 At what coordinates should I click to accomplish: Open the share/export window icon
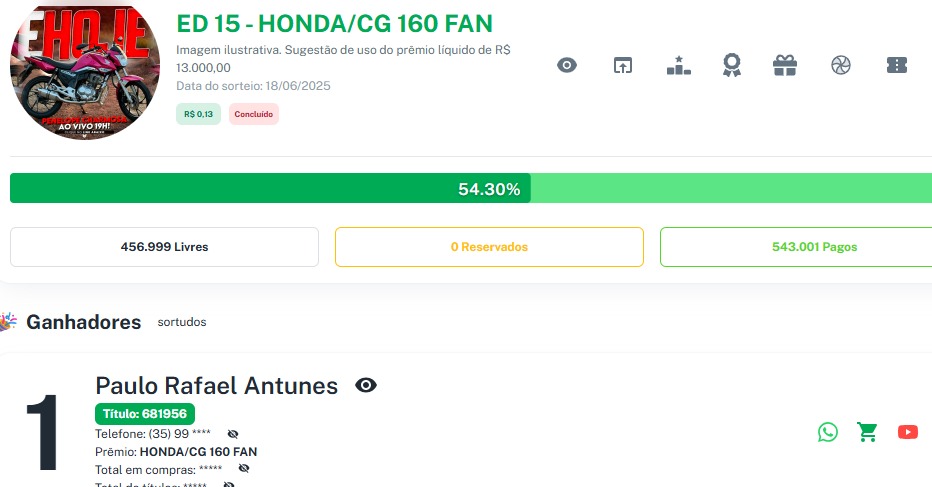point(623,66)
